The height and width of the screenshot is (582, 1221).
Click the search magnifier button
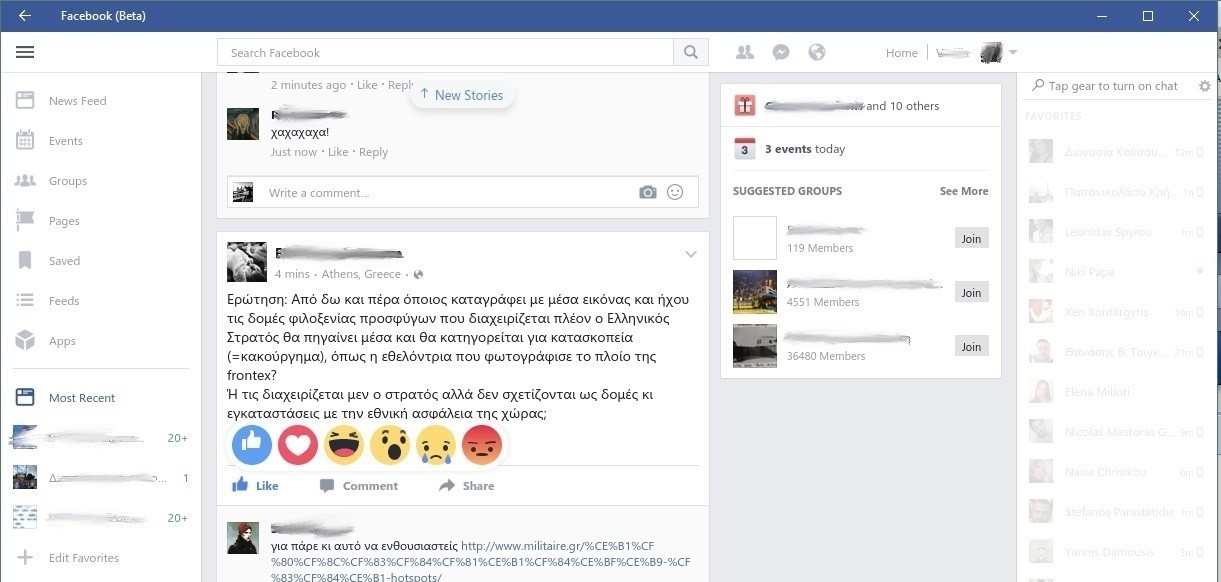[691, 53]
